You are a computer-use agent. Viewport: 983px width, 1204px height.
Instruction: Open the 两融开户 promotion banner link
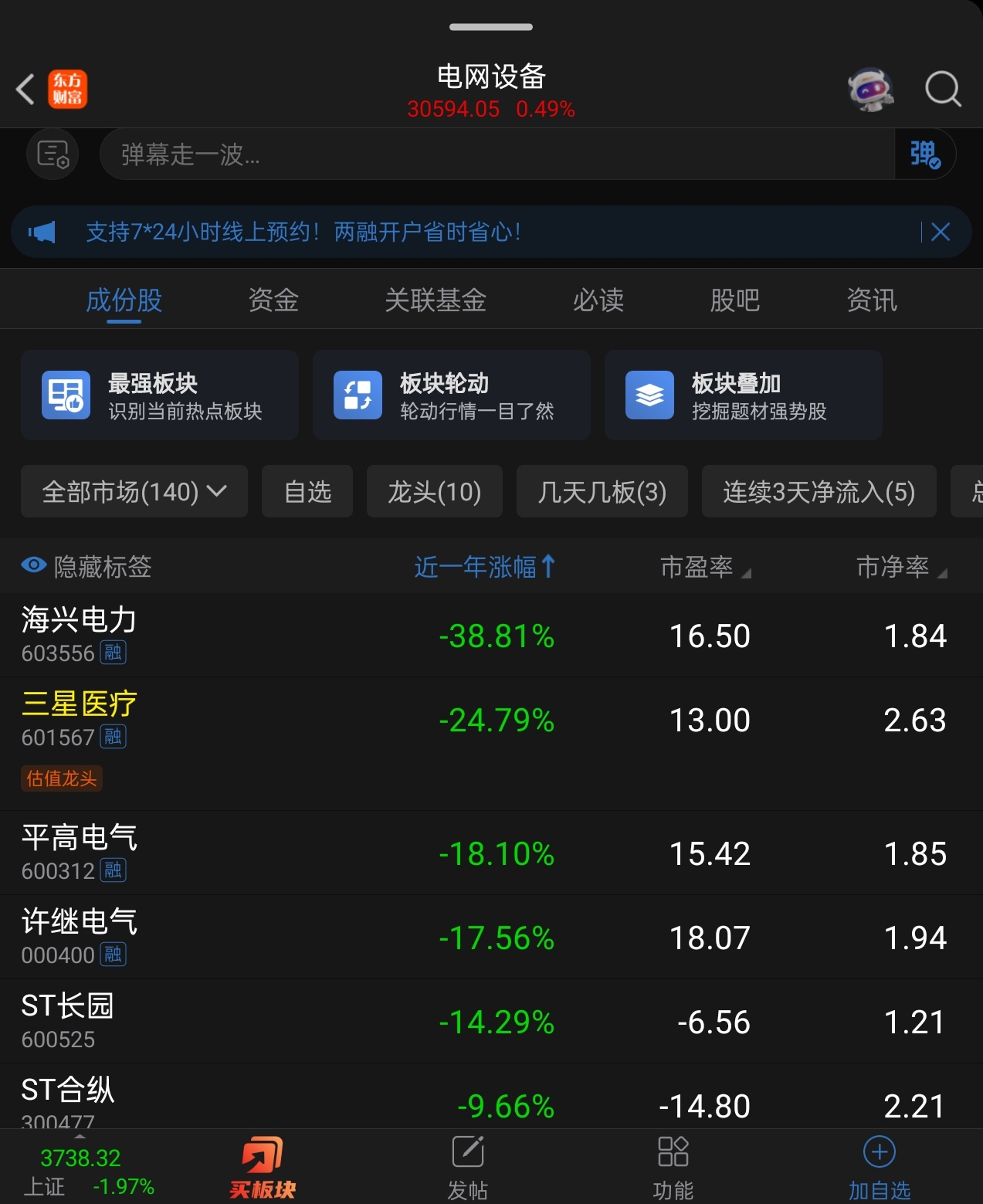[x=303, y=232]
